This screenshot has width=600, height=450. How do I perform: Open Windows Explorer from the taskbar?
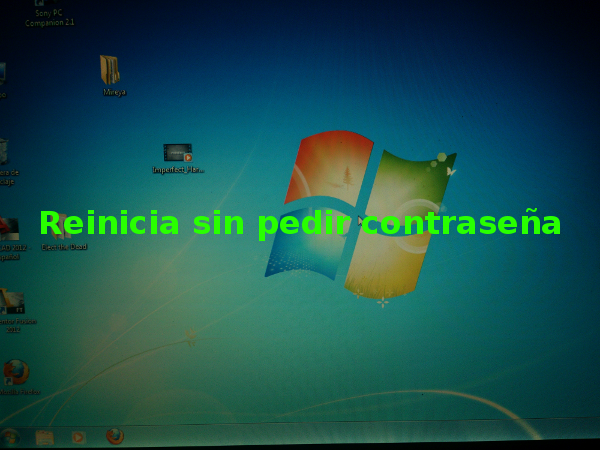[44, 437]
